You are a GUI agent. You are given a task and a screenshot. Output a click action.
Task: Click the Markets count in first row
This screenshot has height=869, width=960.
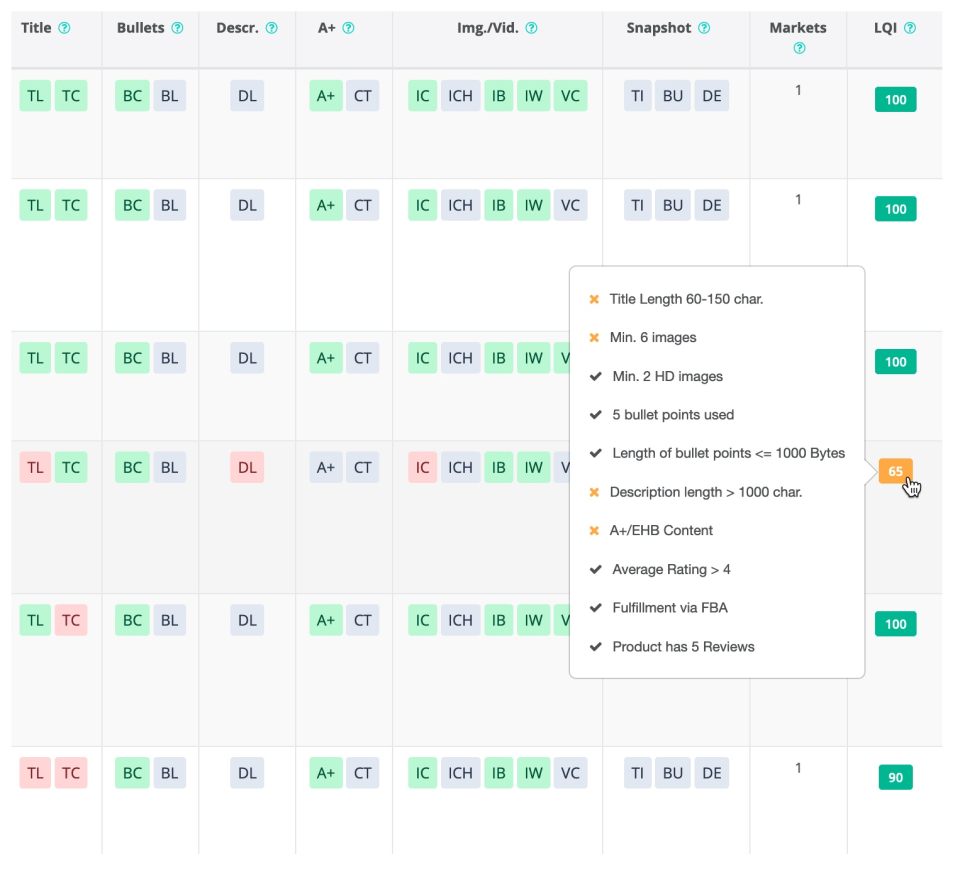798,90
